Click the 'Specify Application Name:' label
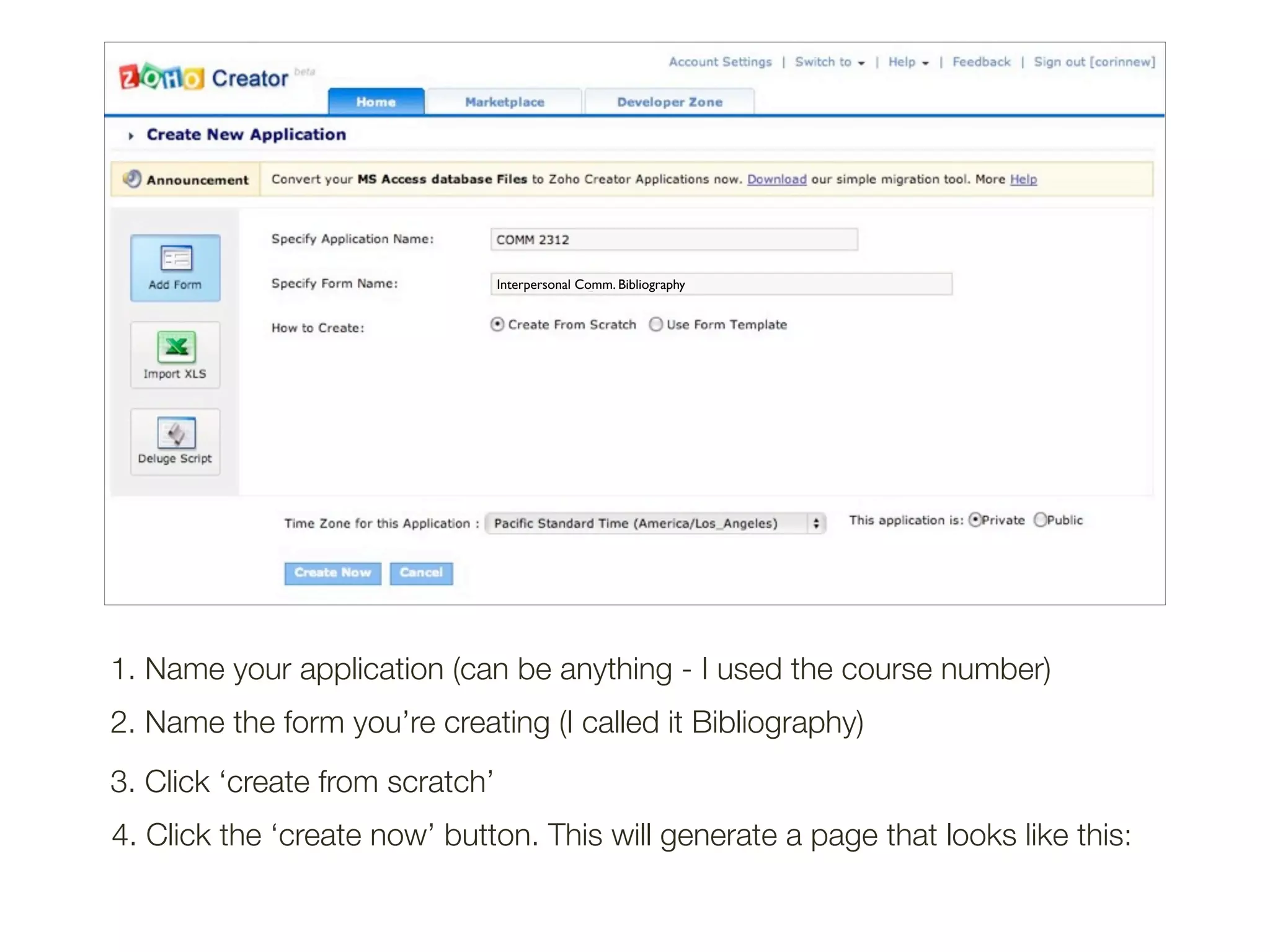 click(x=353, y=239)
